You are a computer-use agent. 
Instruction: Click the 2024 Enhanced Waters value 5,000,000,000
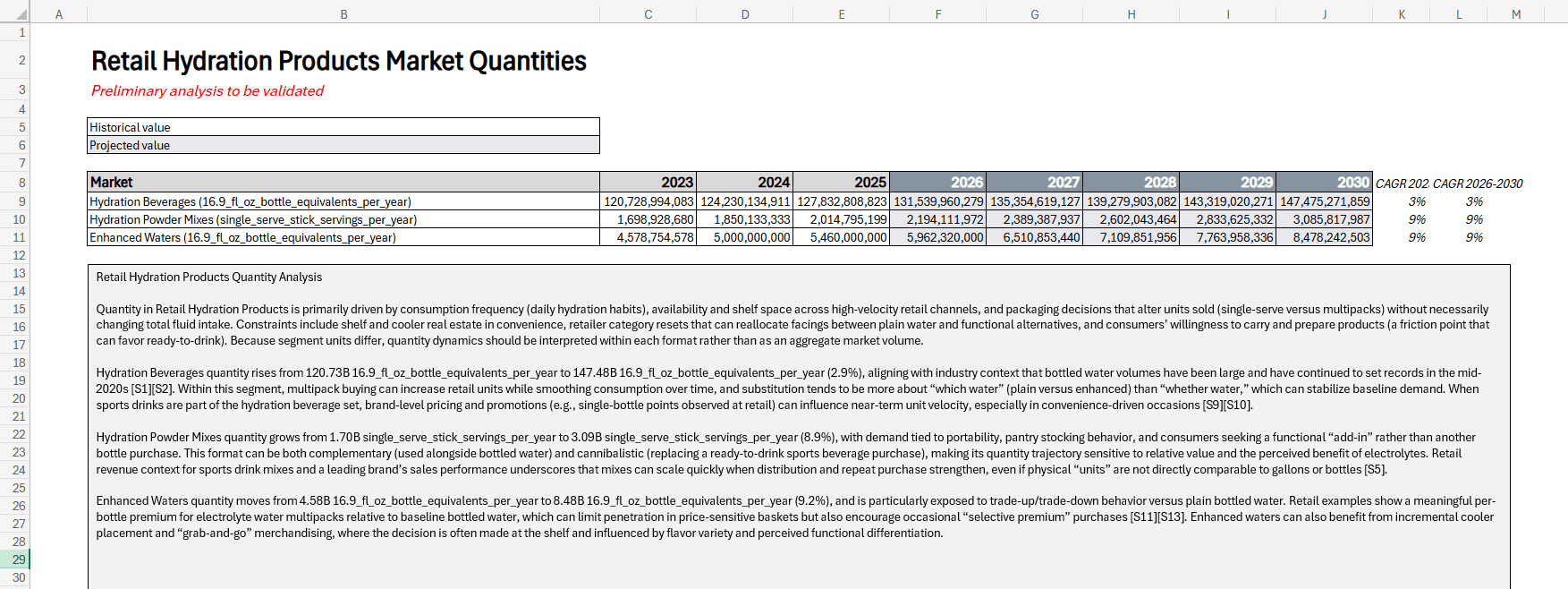click(x=744, y=237)
